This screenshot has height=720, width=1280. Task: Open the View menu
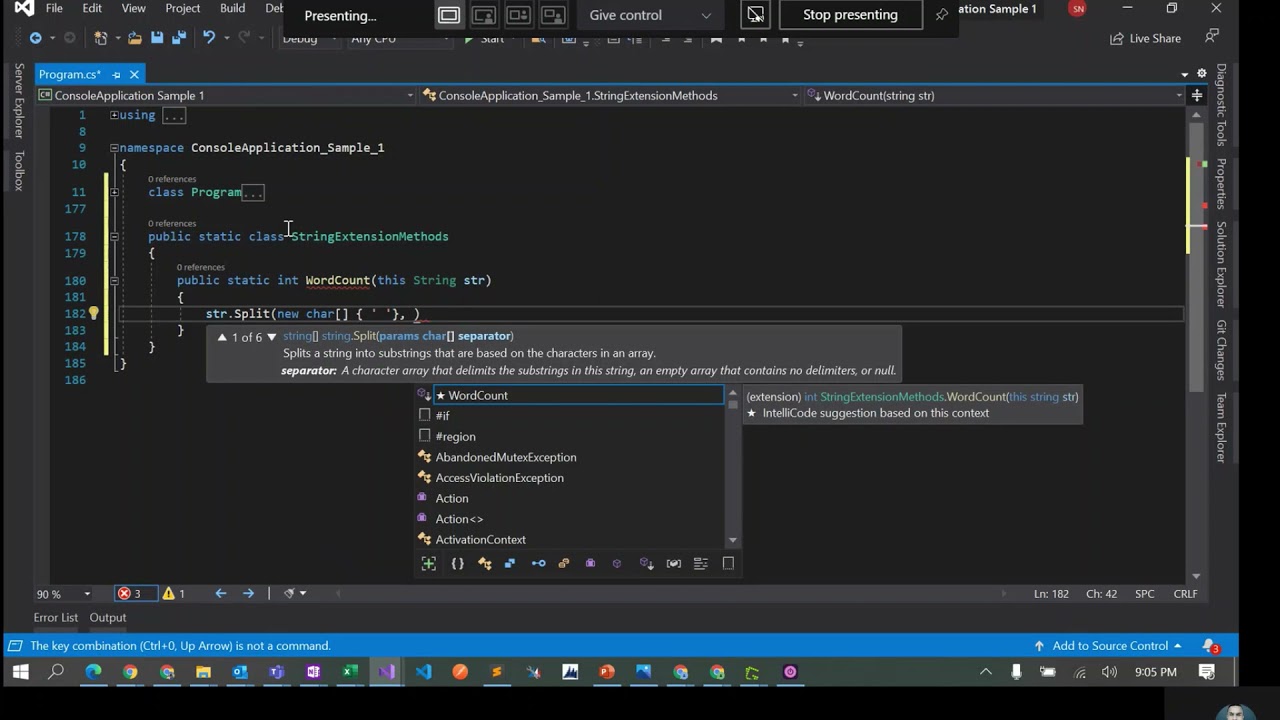[133, 8]
